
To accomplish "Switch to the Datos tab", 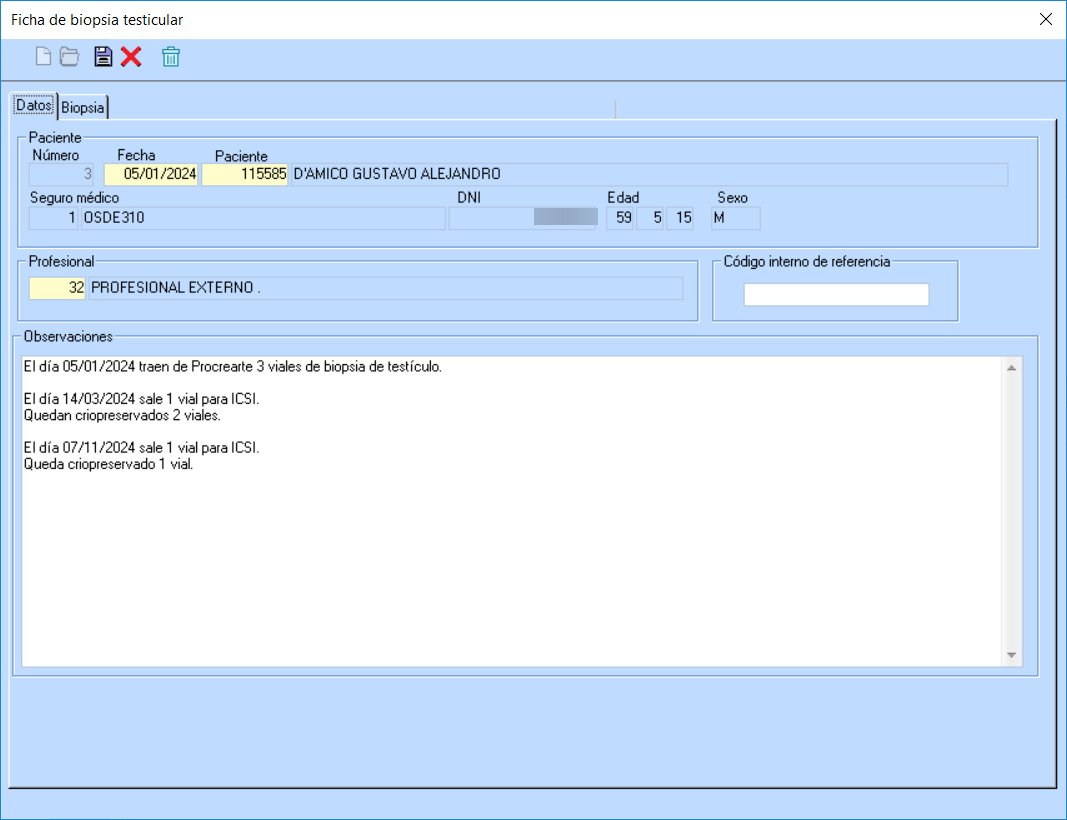I will 34,105.
